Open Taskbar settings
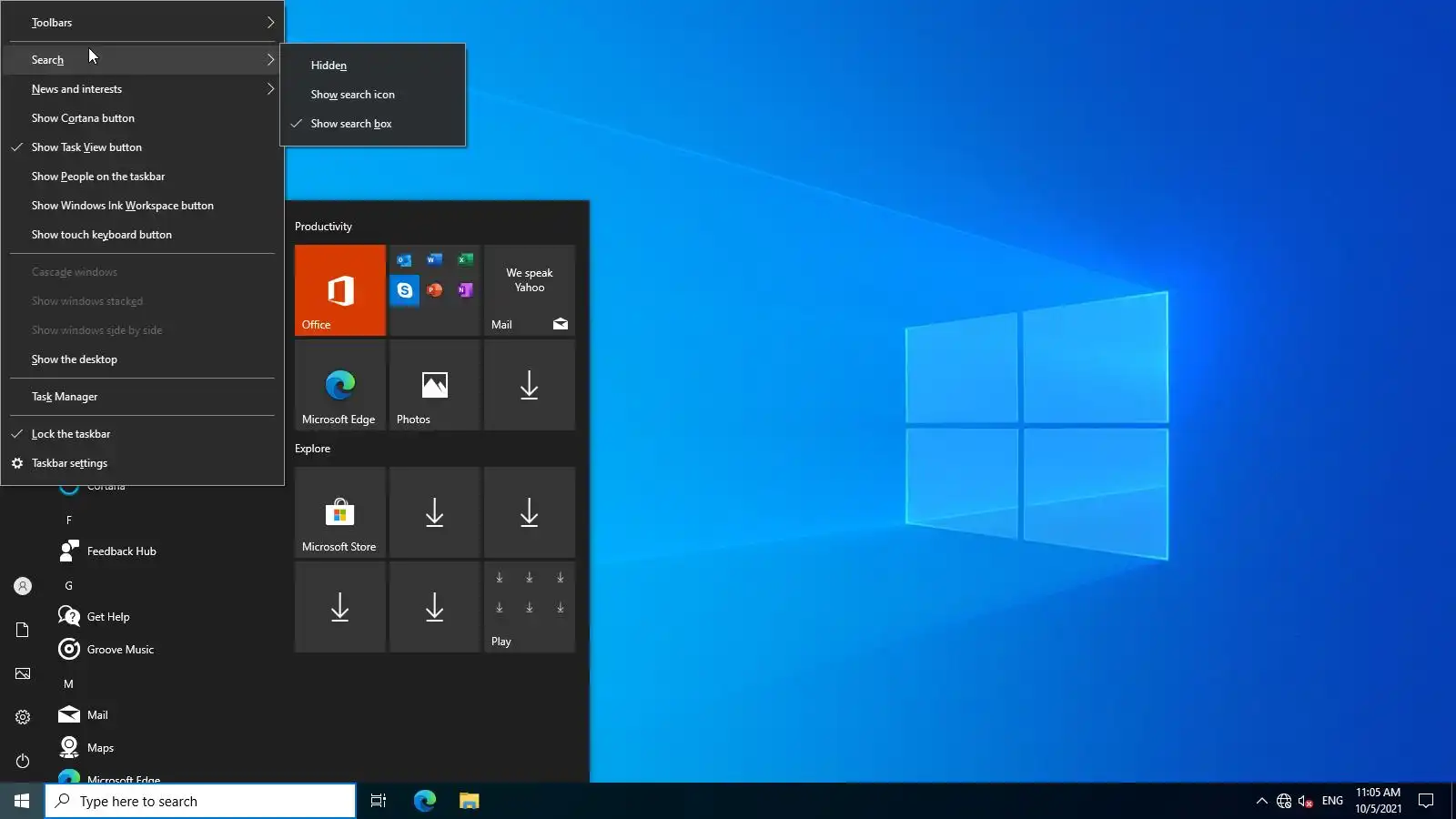This screenshot has height=819, width=1456. pos(142,463)
